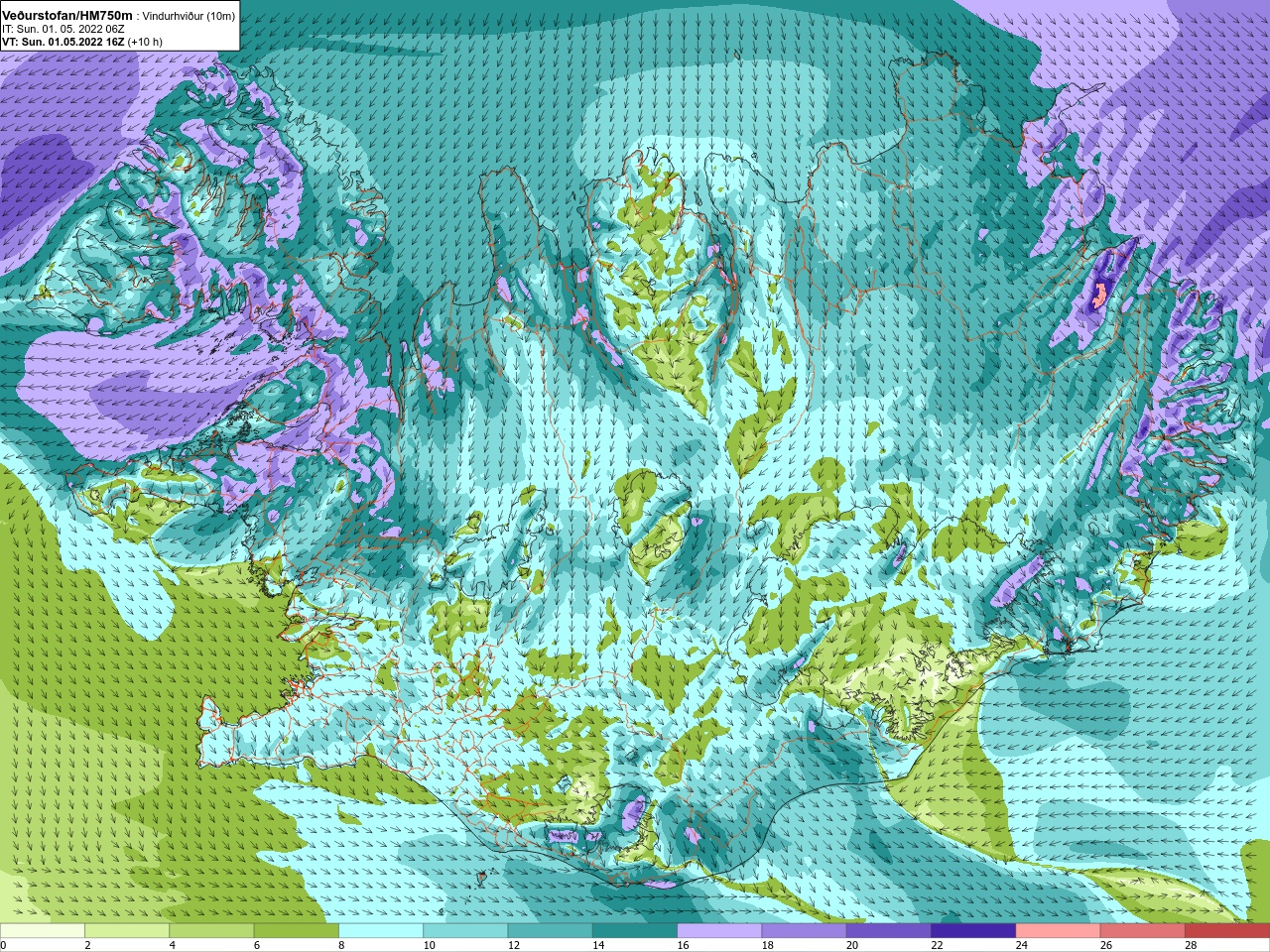Screen dimensions: 1270x952
Task: Click the legend scale value '26'
Action: point(1106,945)
